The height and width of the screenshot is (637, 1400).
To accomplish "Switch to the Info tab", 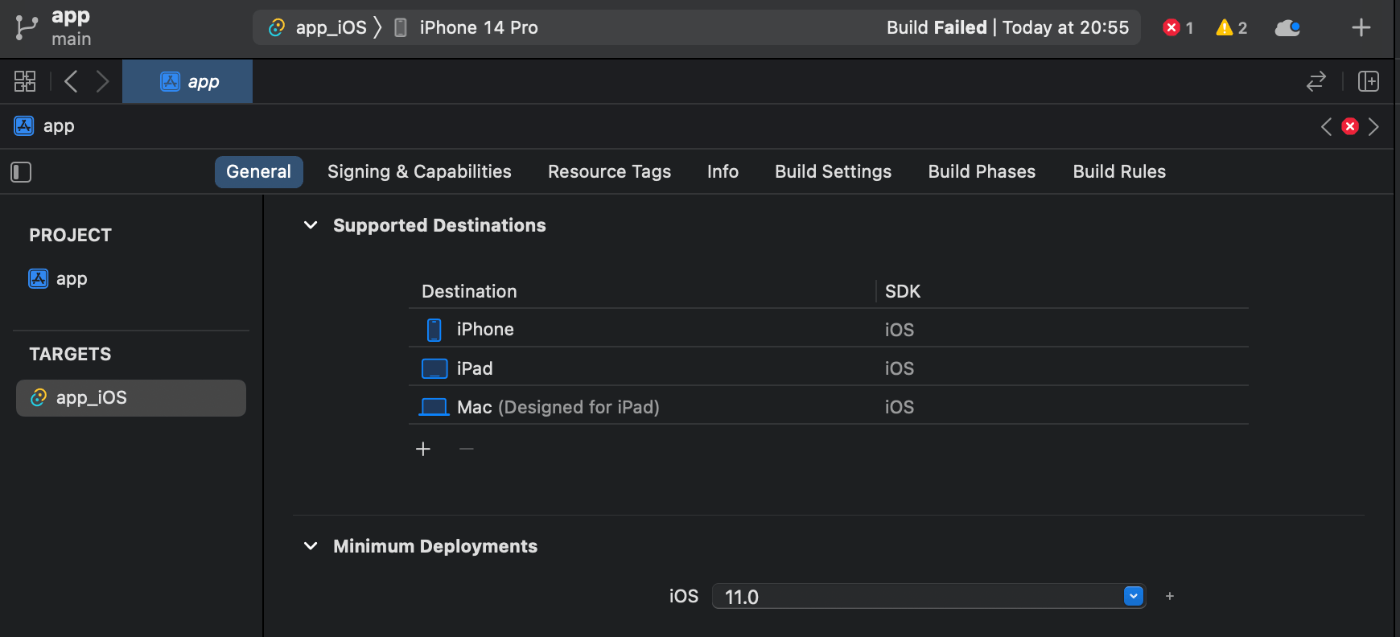I will (723, 172).
